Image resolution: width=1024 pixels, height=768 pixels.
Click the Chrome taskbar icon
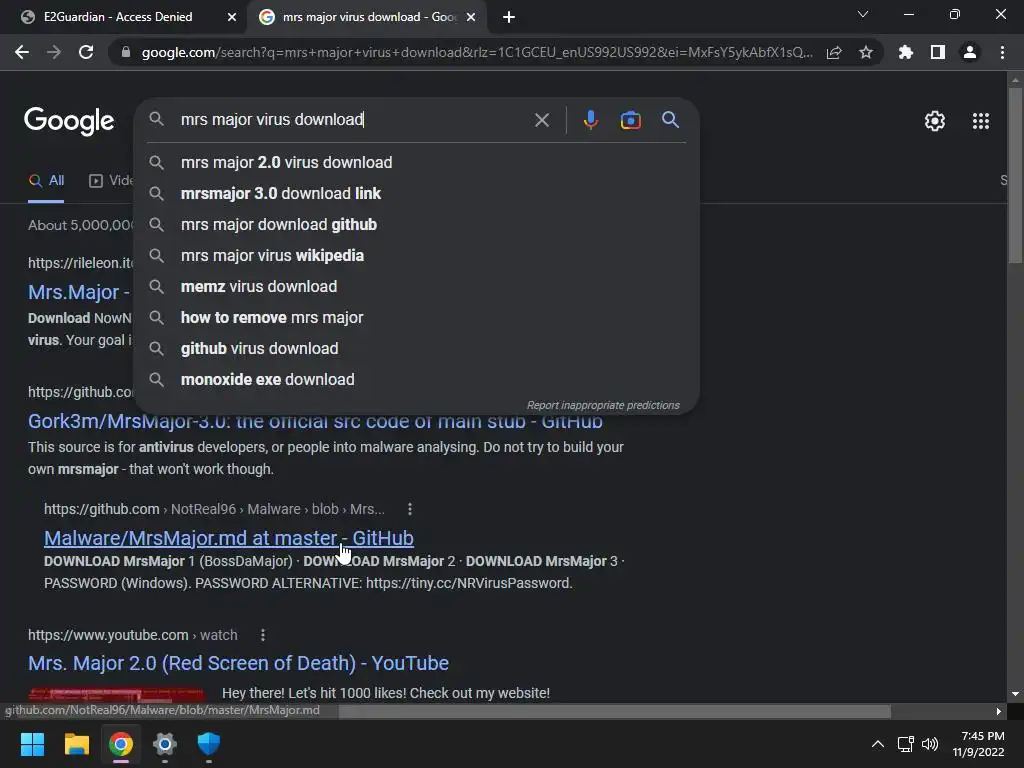coord(121,744)
